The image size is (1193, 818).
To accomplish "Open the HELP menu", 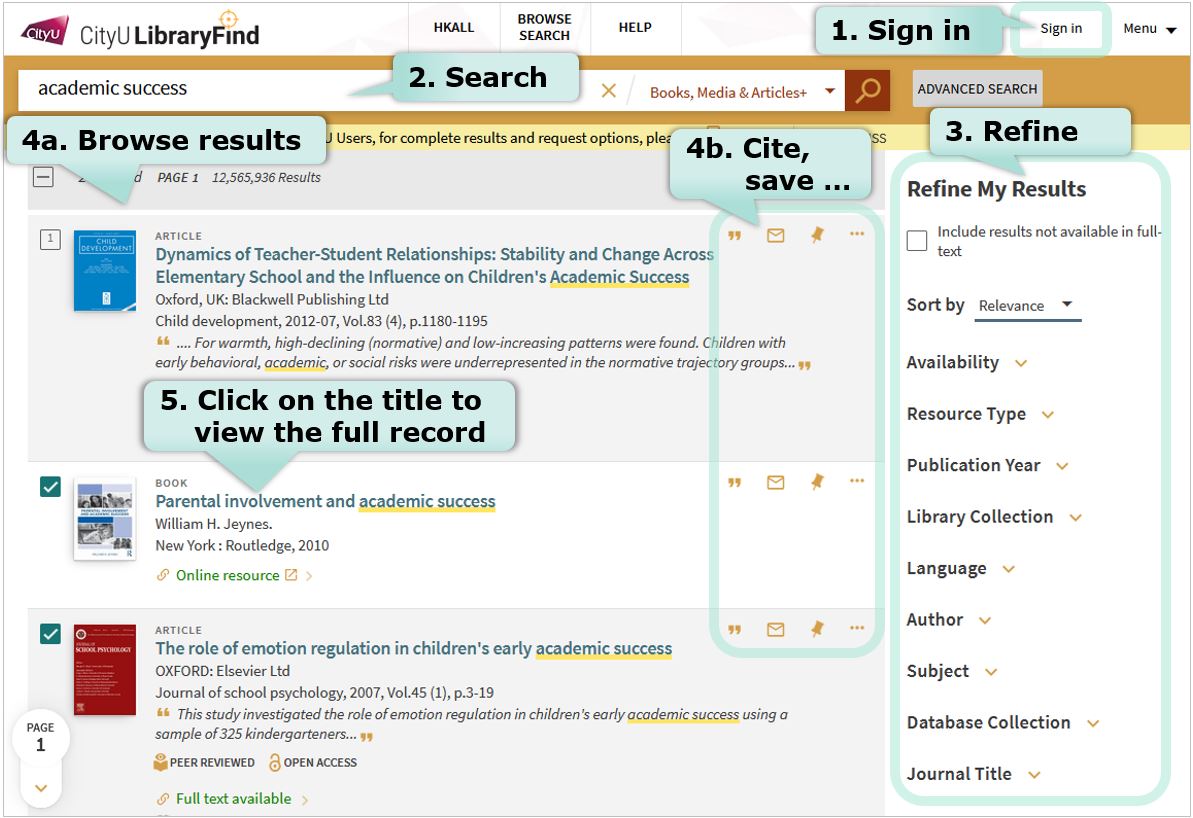I will coord(635,29).
